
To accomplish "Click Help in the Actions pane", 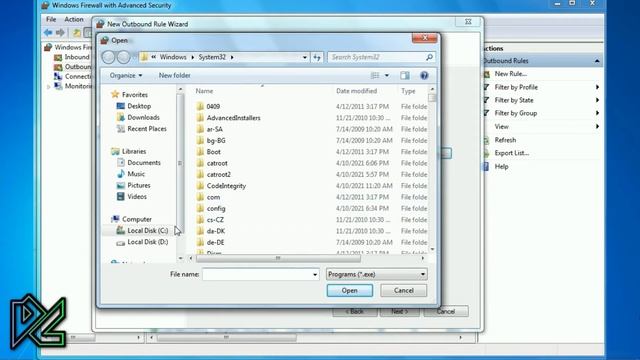I will [x=502, y=167].
